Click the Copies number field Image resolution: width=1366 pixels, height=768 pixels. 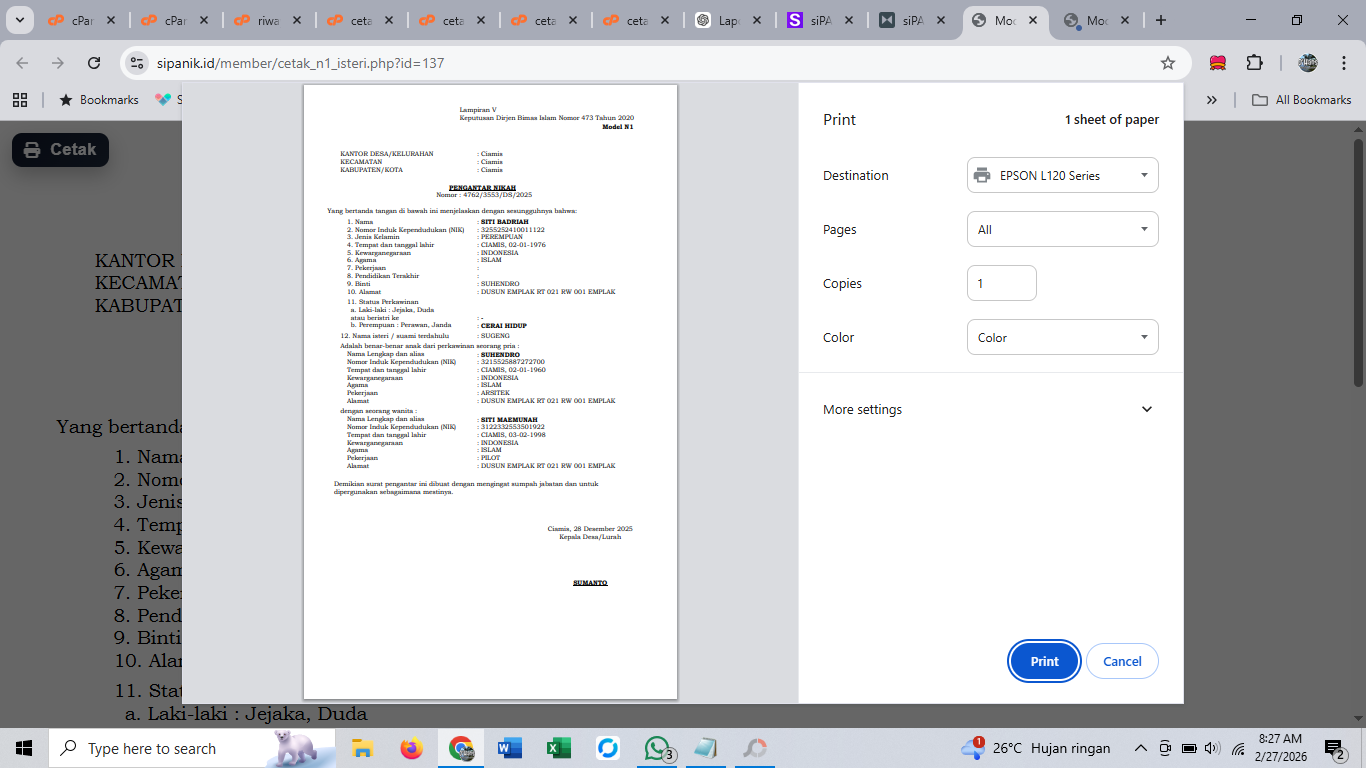pos(1001,283)
